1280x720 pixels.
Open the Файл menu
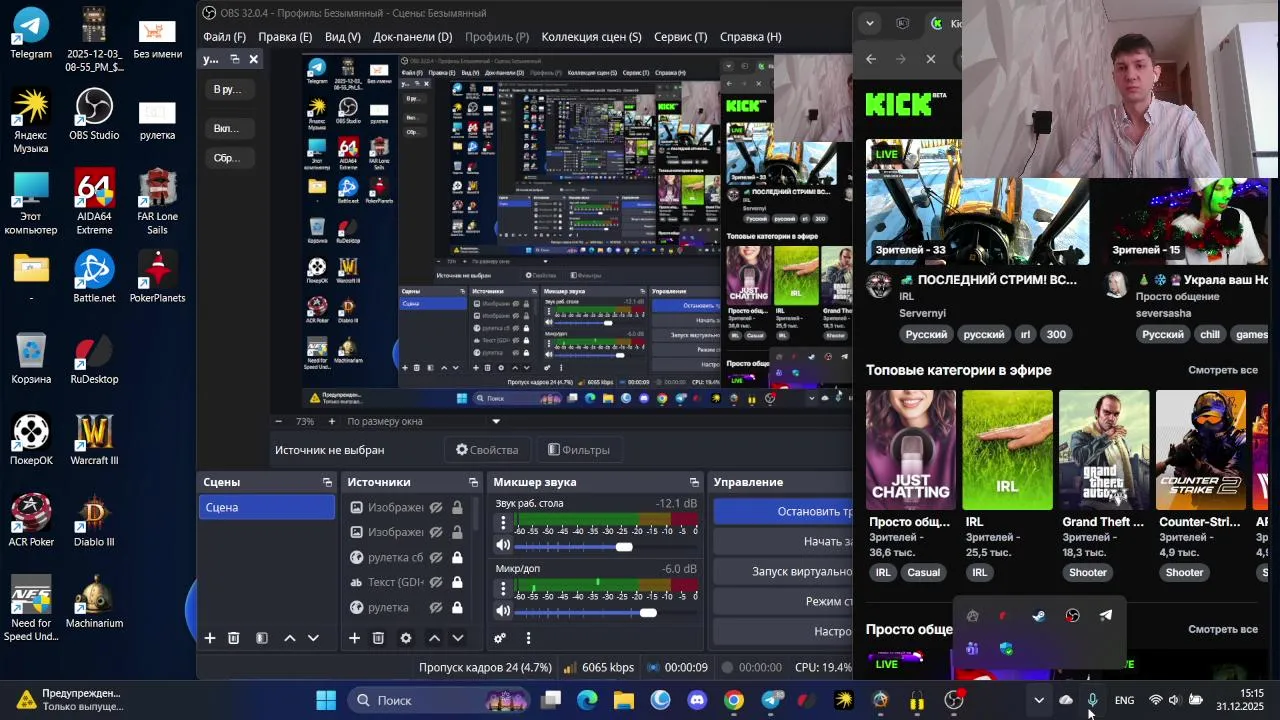point(224,37)
